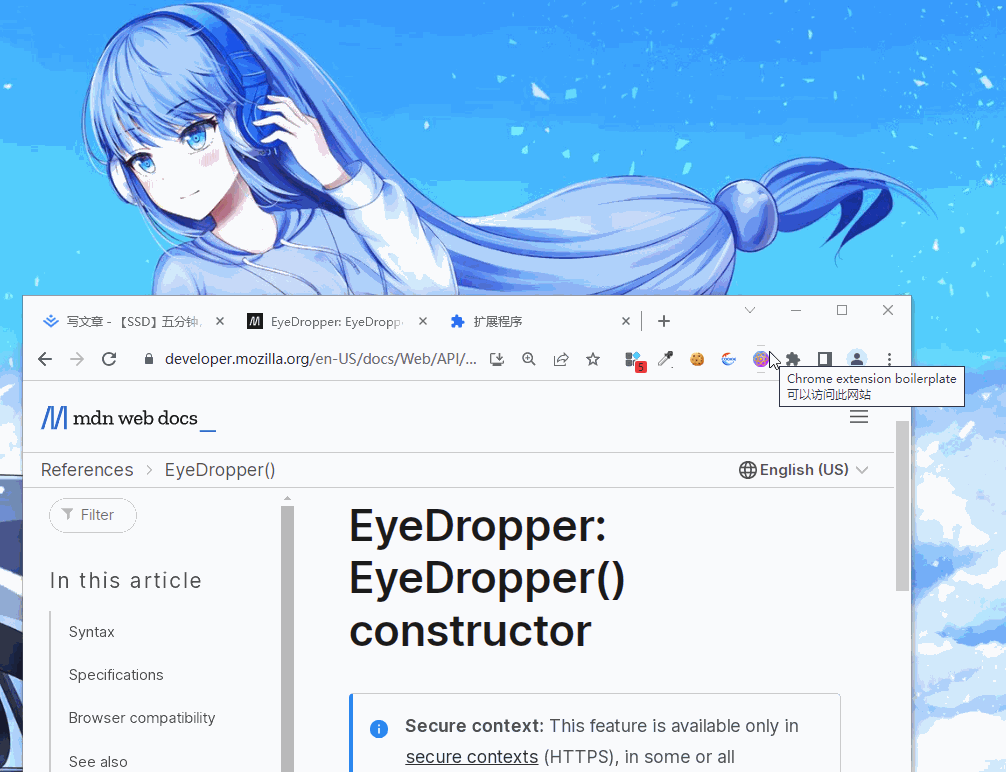Launch the eyedropper color picker extension
The image size is (1006, 772).
point(665,359)
